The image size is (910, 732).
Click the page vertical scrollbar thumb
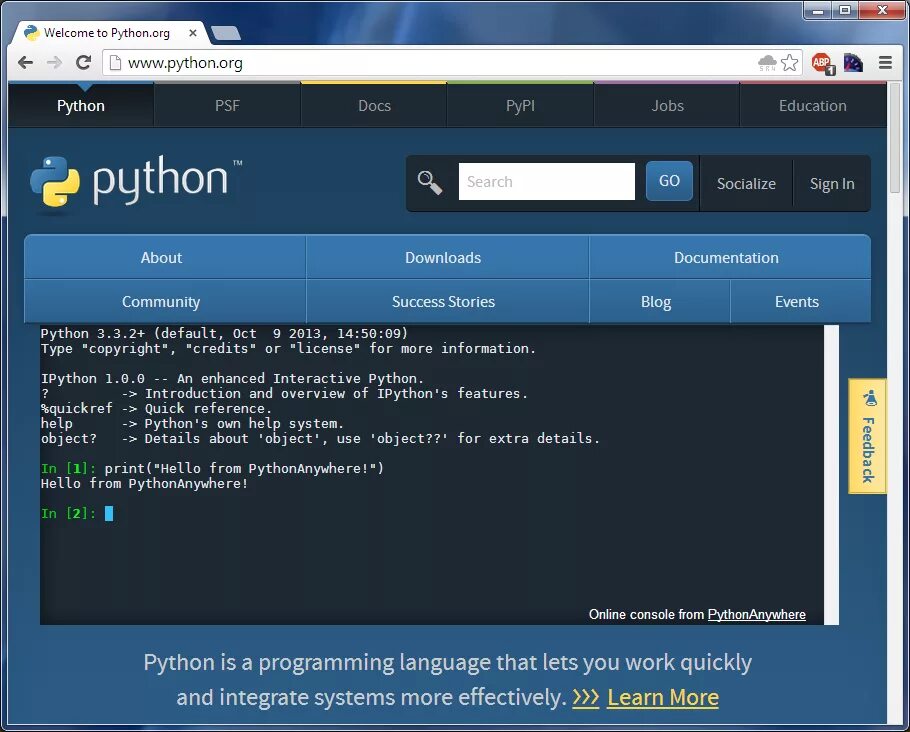click(x=895, y=139)
